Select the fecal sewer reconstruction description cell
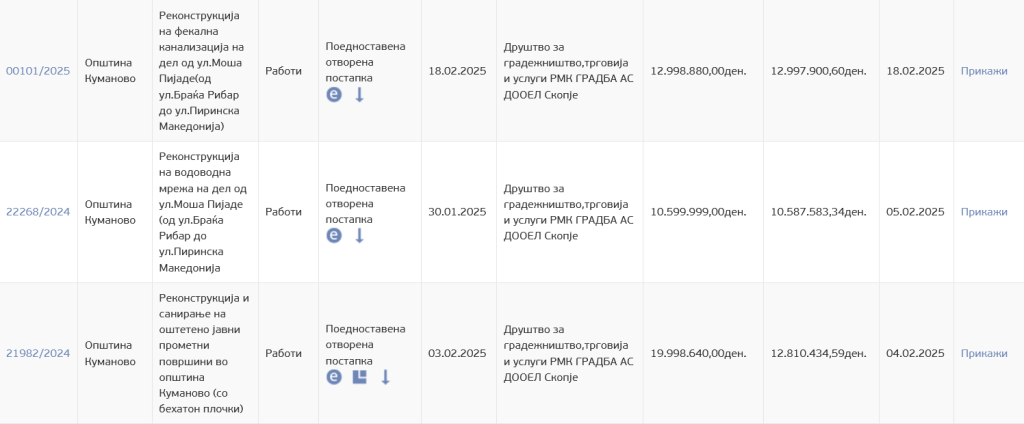The image size is (1024, 424). point(205,71)
